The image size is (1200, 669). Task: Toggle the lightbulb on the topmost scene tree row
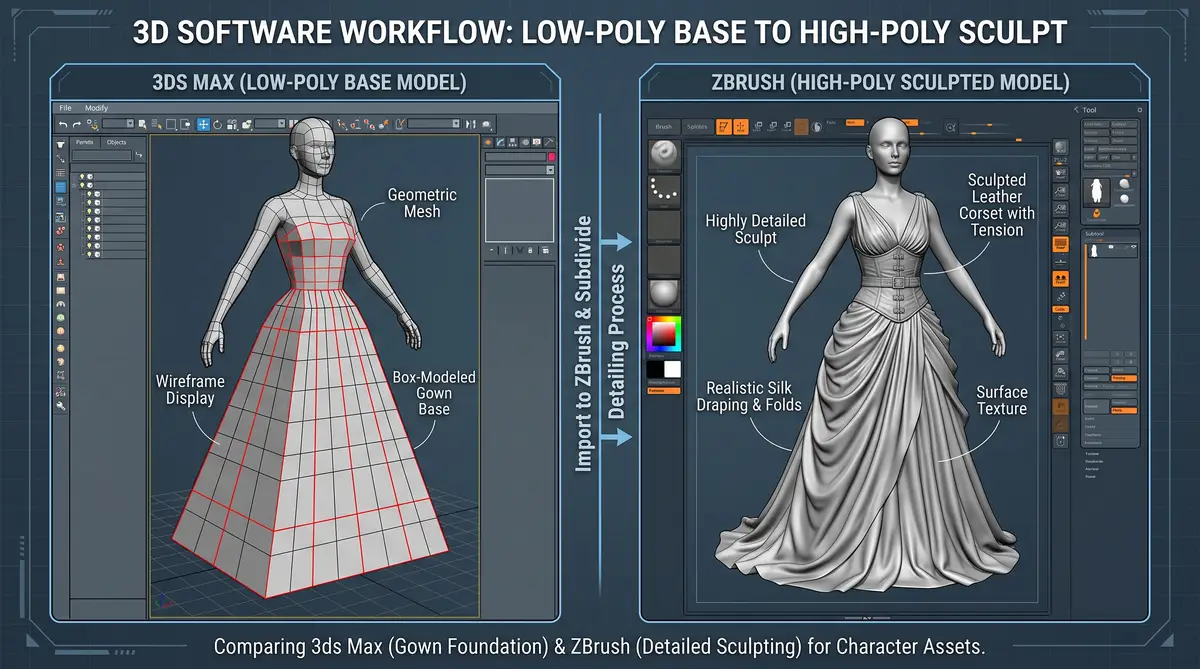coord(82,176)
